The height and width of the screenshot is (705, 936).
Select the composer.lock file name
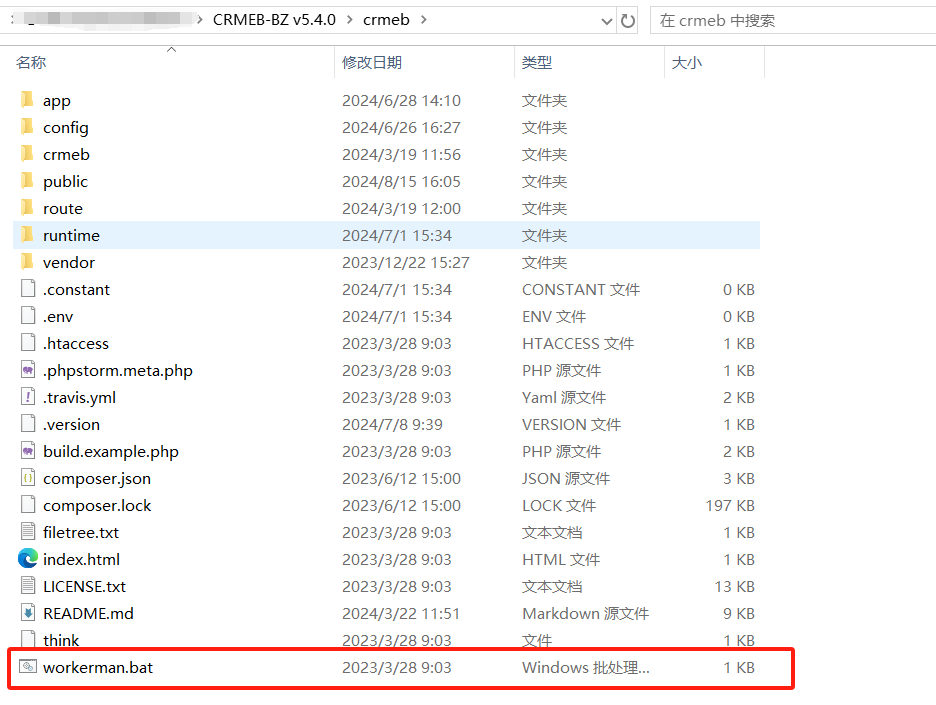pos(97,506)
